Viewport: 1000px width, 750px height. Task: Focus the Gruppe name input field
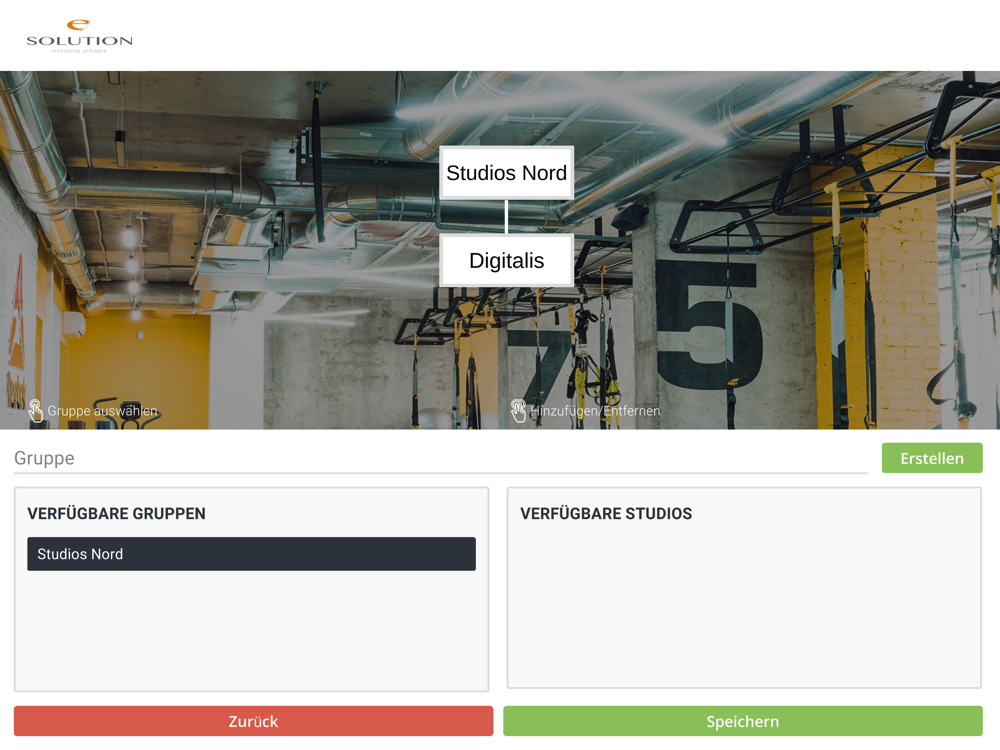tap(441, 459)
